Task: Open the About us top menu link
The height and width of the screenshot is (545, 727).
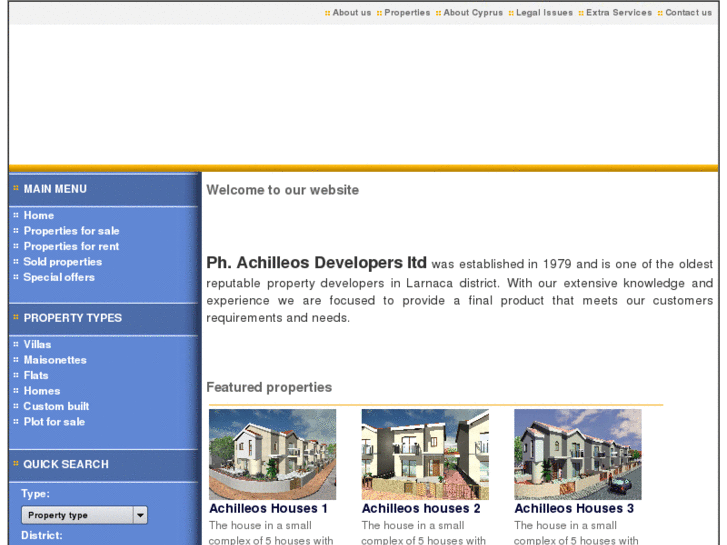Action: coord(351,13)
